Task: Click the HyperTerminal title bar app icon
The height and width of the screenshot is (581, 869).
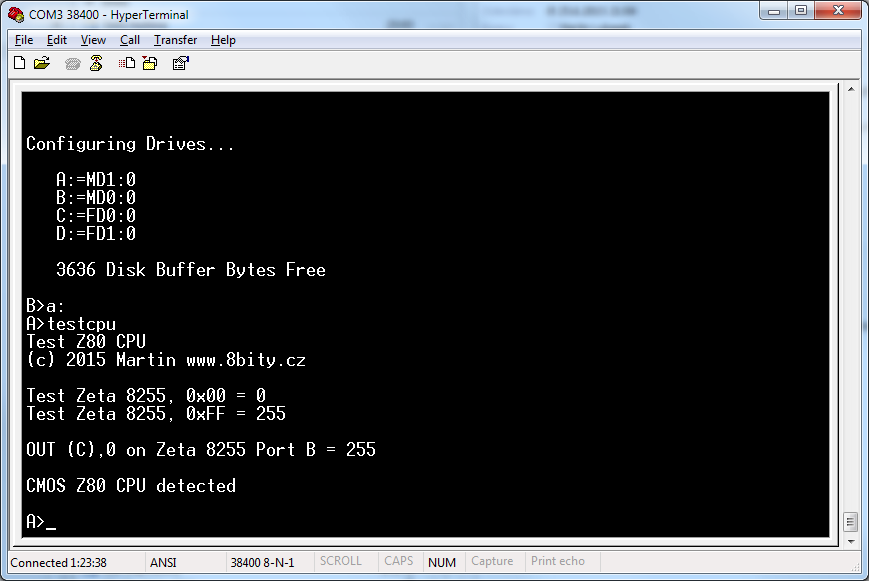Action: click(16, 14)
